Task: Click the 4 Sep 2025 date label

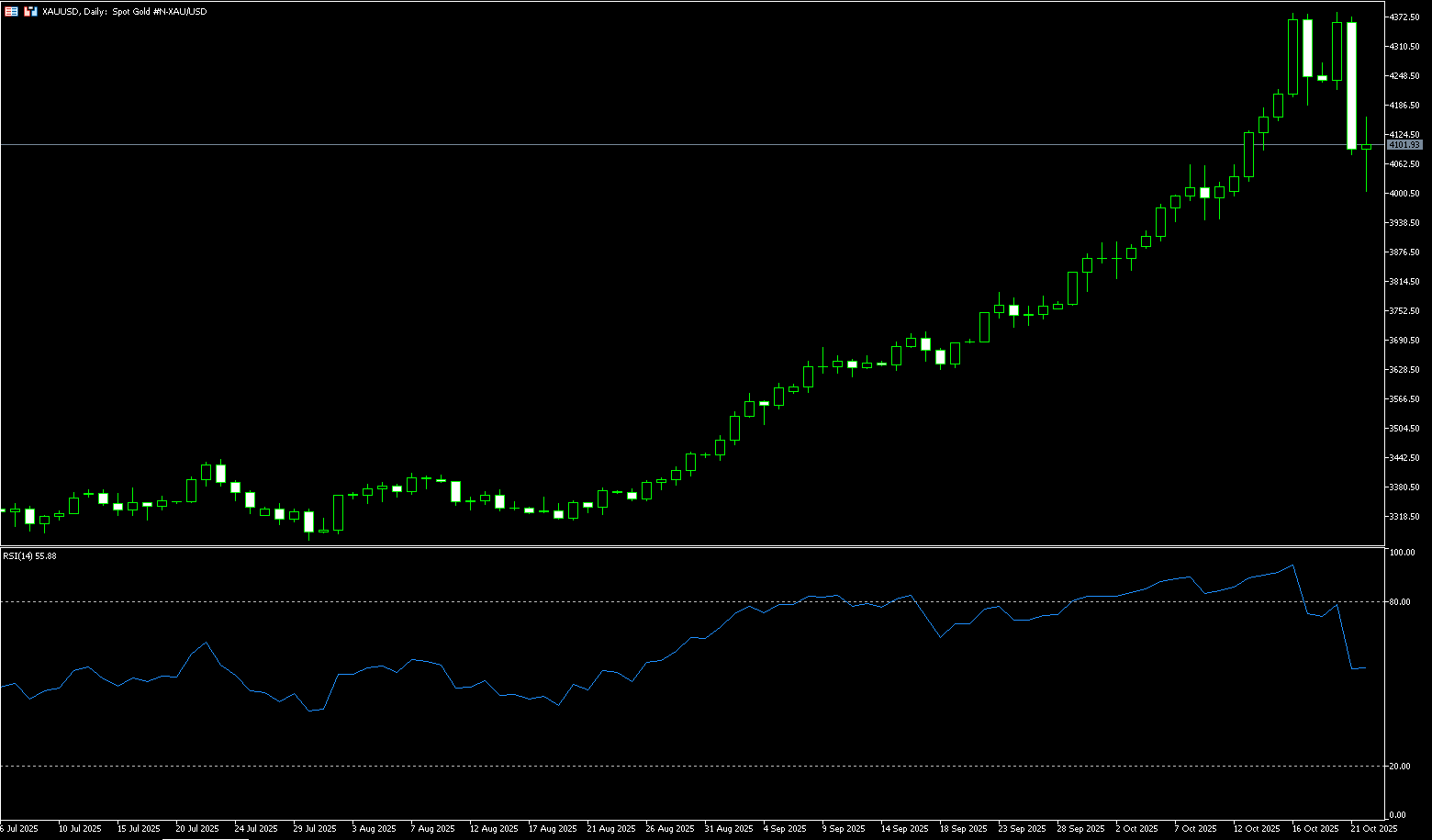Action: [x=786, y=828]
